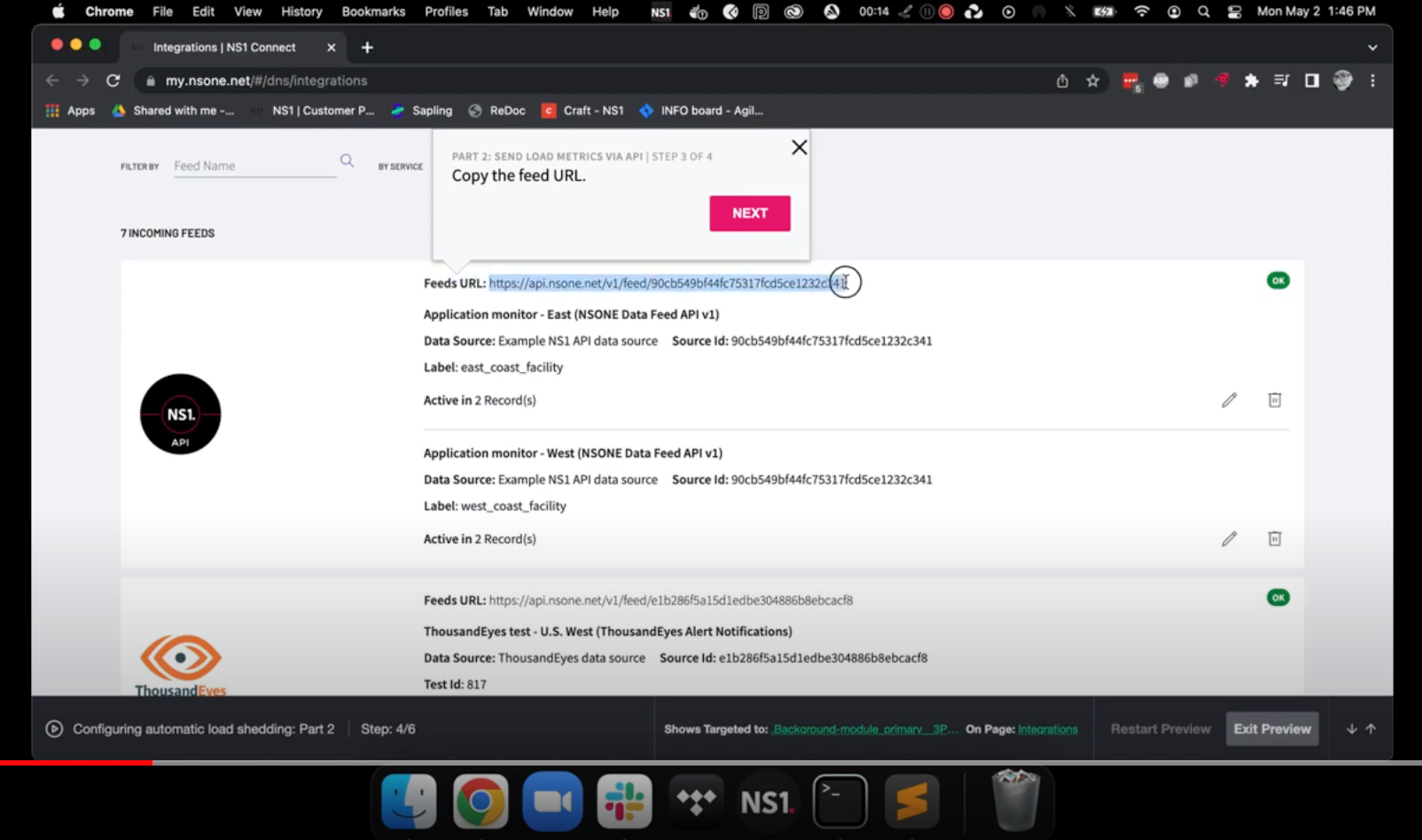Open Finder from the dock
Viewport: 1422px width, 840px height.
pos(409,801)
